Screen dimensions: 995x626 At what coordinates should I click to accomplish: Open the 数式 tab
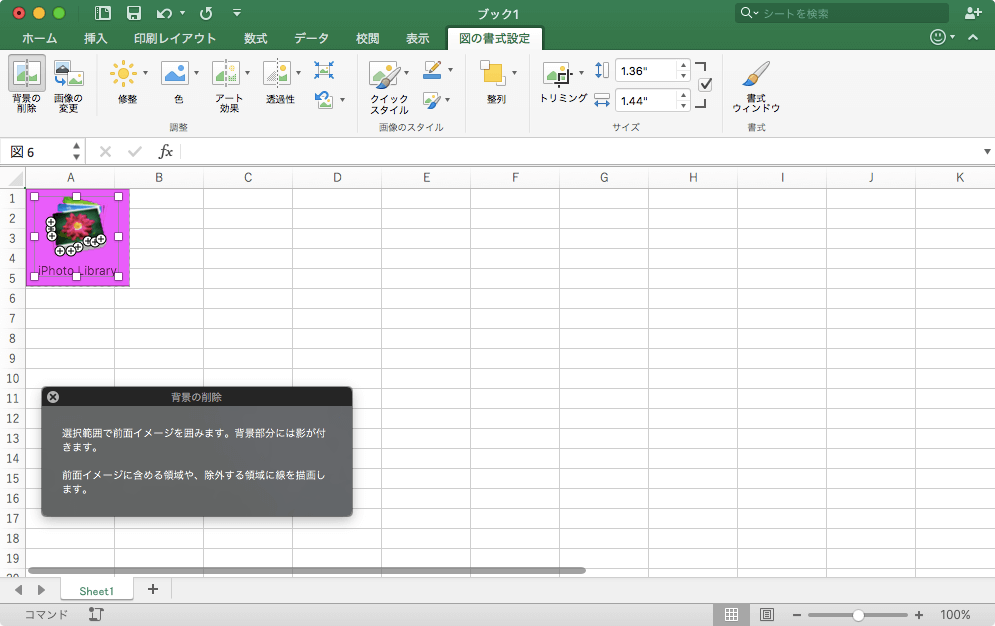(256, 39)
